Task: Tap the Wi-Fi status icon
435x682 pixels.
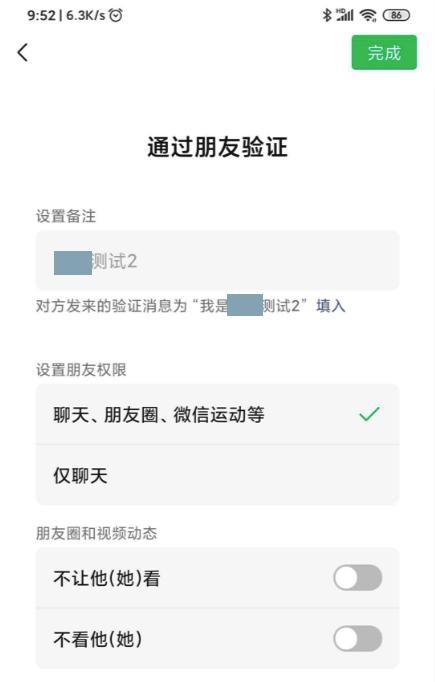Action: [x=368, y=16]
